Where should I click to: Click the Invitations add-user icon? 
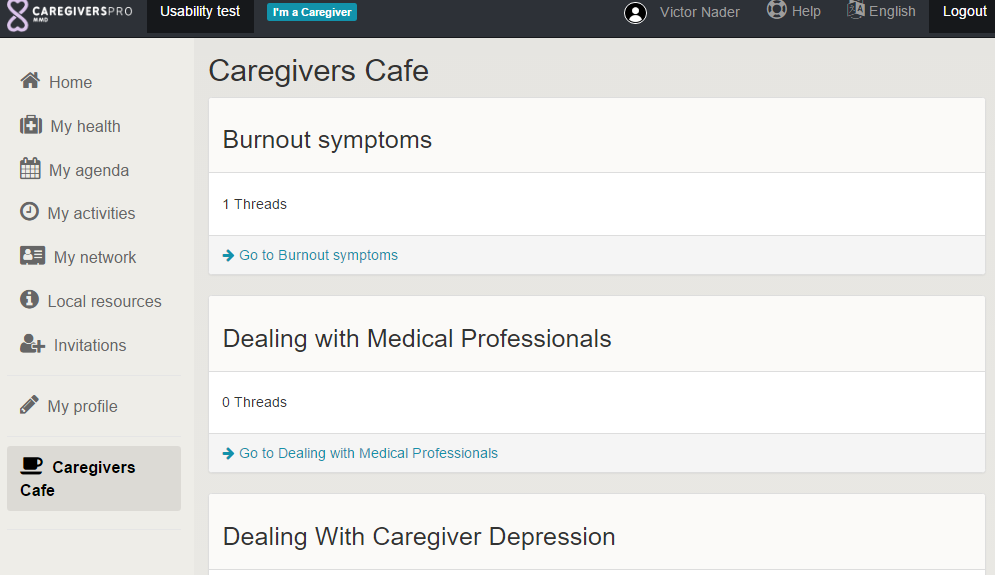point(32,344)
